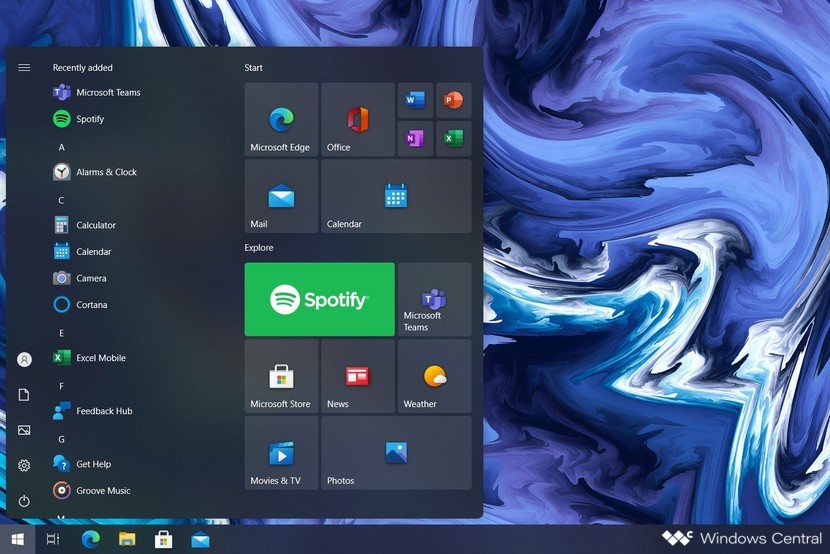Open the Weather tile
The height and width of the screenshot is (554, 830).
pyautogui.click(x=434, y=376)
